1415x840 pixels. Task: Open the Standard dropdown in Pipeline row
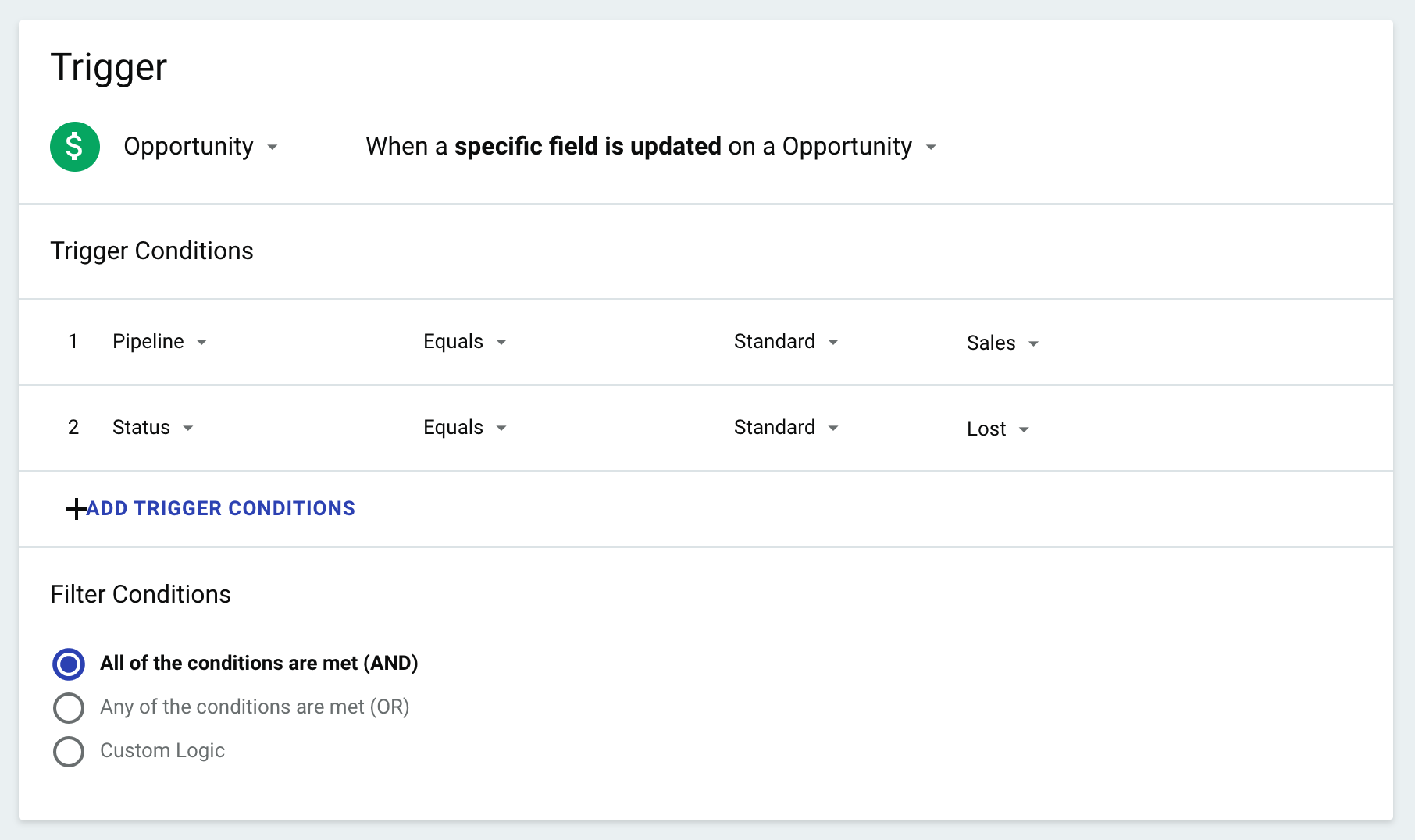(786, 342)
